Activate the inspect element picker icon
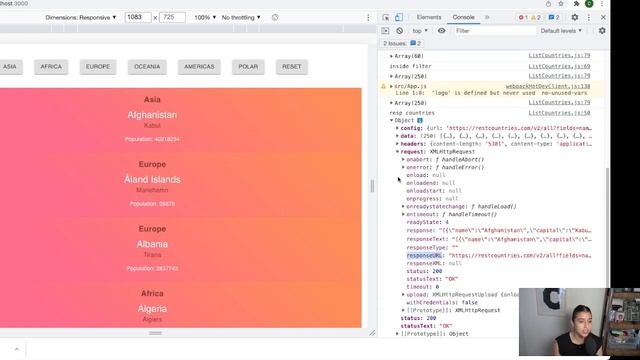This screenshot has height=360, width=640. tap(386, 18)
